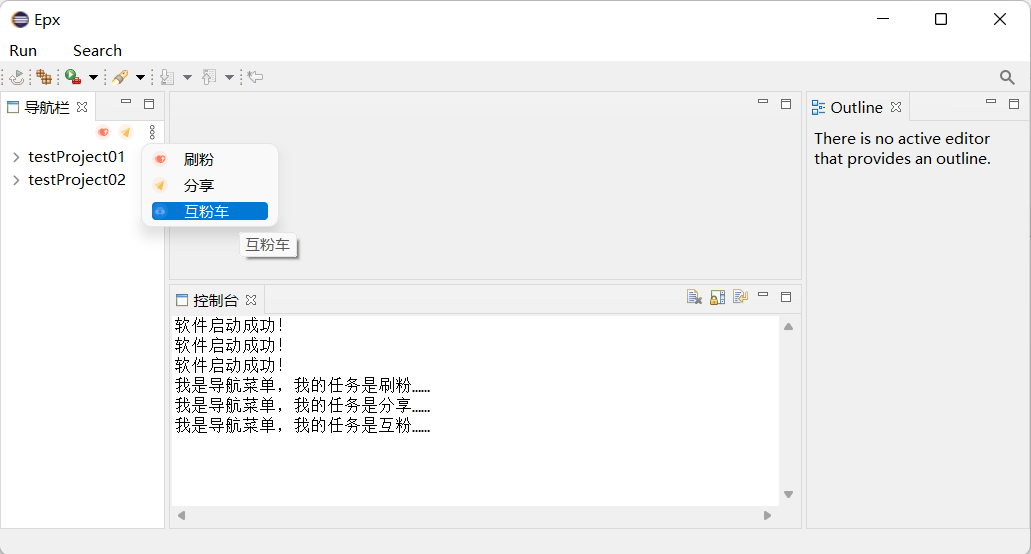The image size is (1031, 554).
Task: Click the Skip All Breakpoints toolbar icon
Action: point(17,77)
